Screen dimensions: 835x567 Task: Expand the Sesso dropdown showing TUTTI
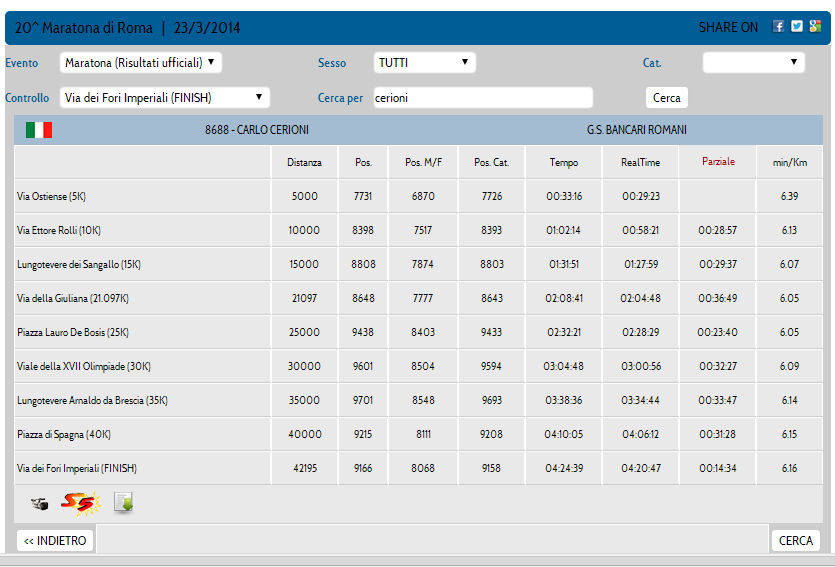pyautogui.click(x=424, y=63)
